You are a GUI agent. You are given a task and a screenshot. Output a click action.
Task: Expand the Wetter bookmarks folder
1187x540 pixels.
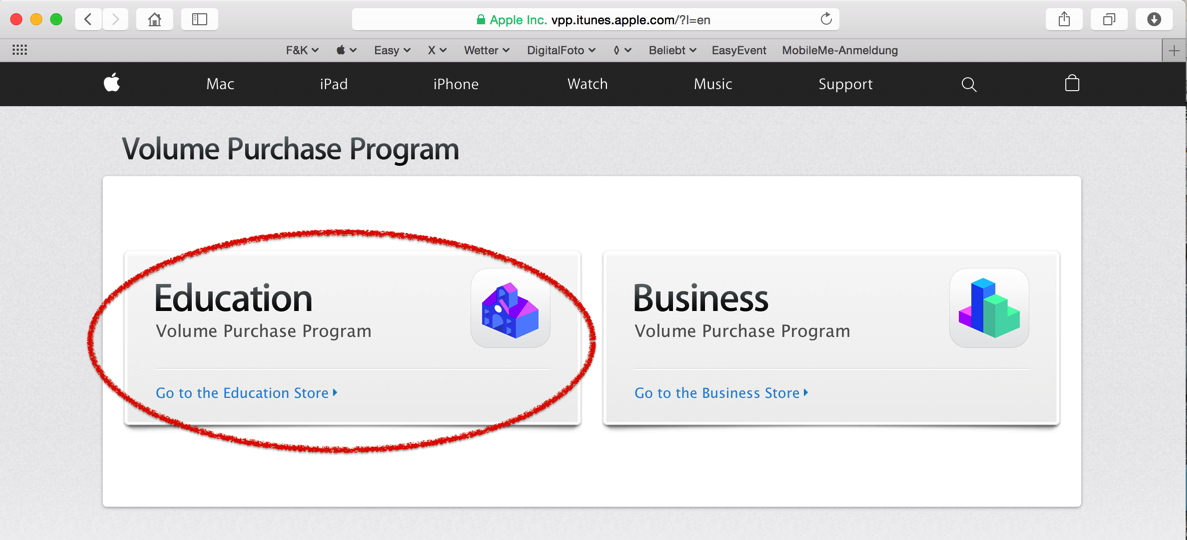(x=488, y=50)
